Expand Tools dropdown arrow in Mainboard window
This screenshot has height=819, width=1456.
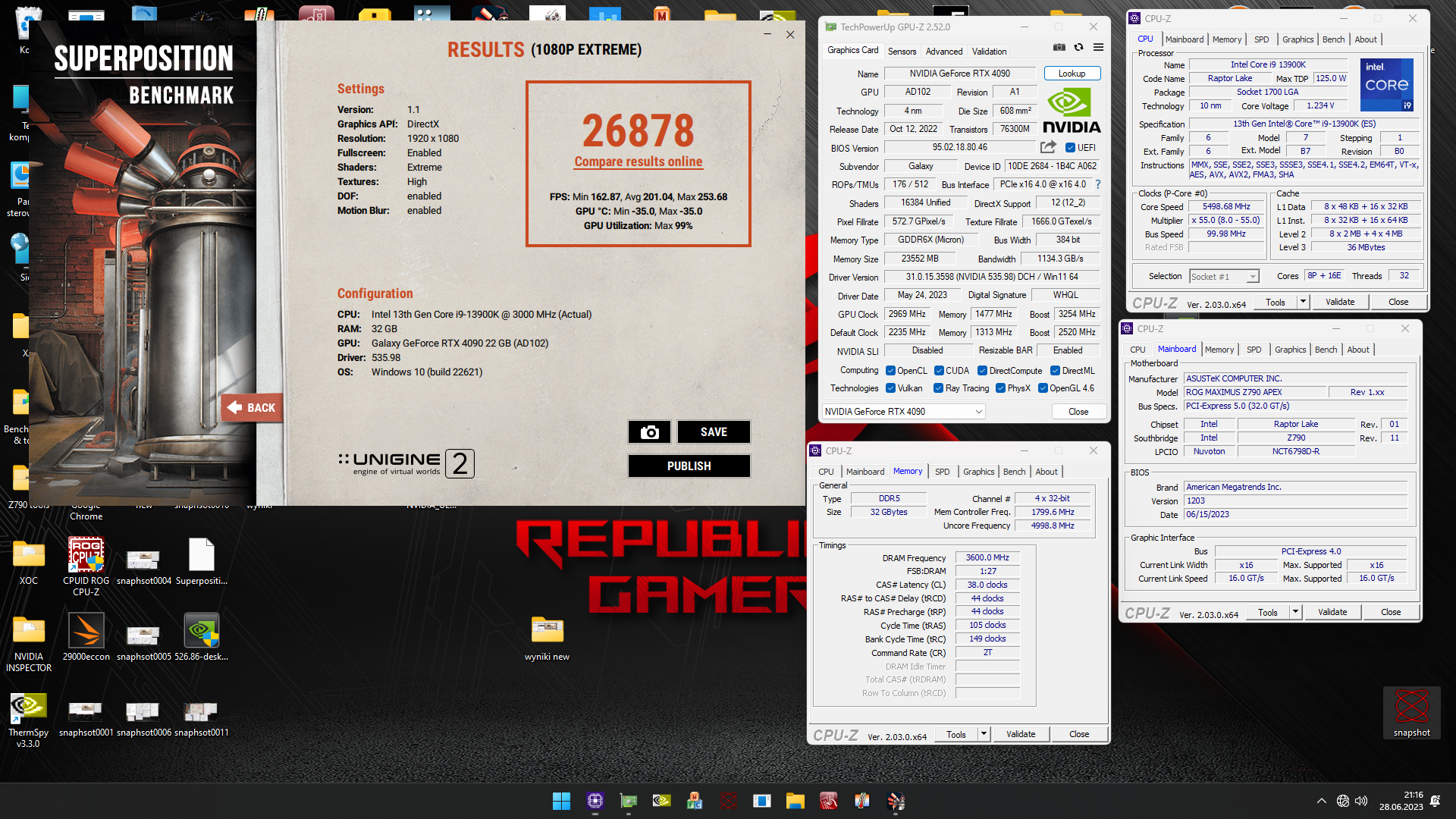coord(1295,612)
